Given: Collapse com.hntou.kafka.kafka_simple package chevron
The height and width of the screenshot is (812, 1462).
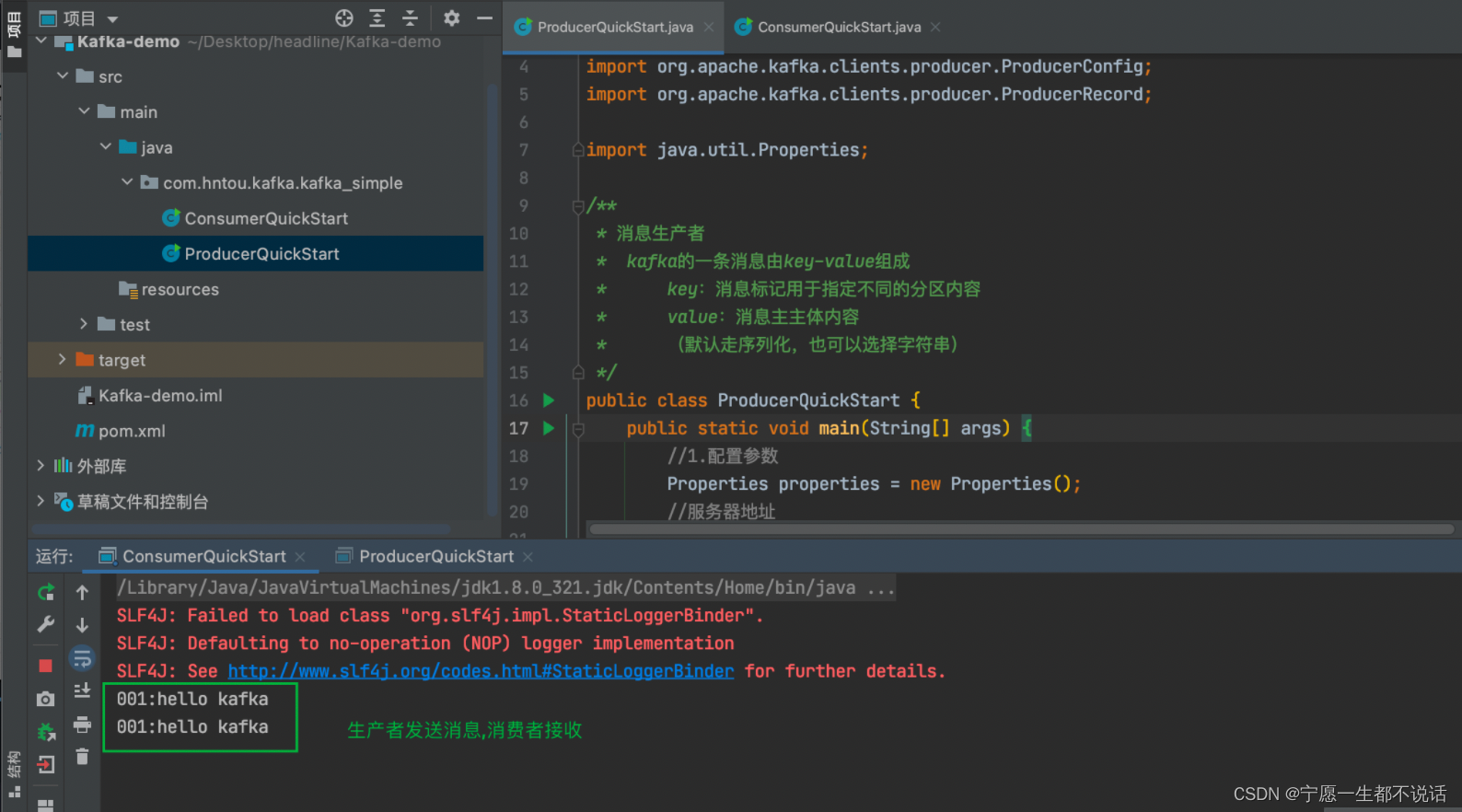Looking at the screenshot, I should pos(127,182).
